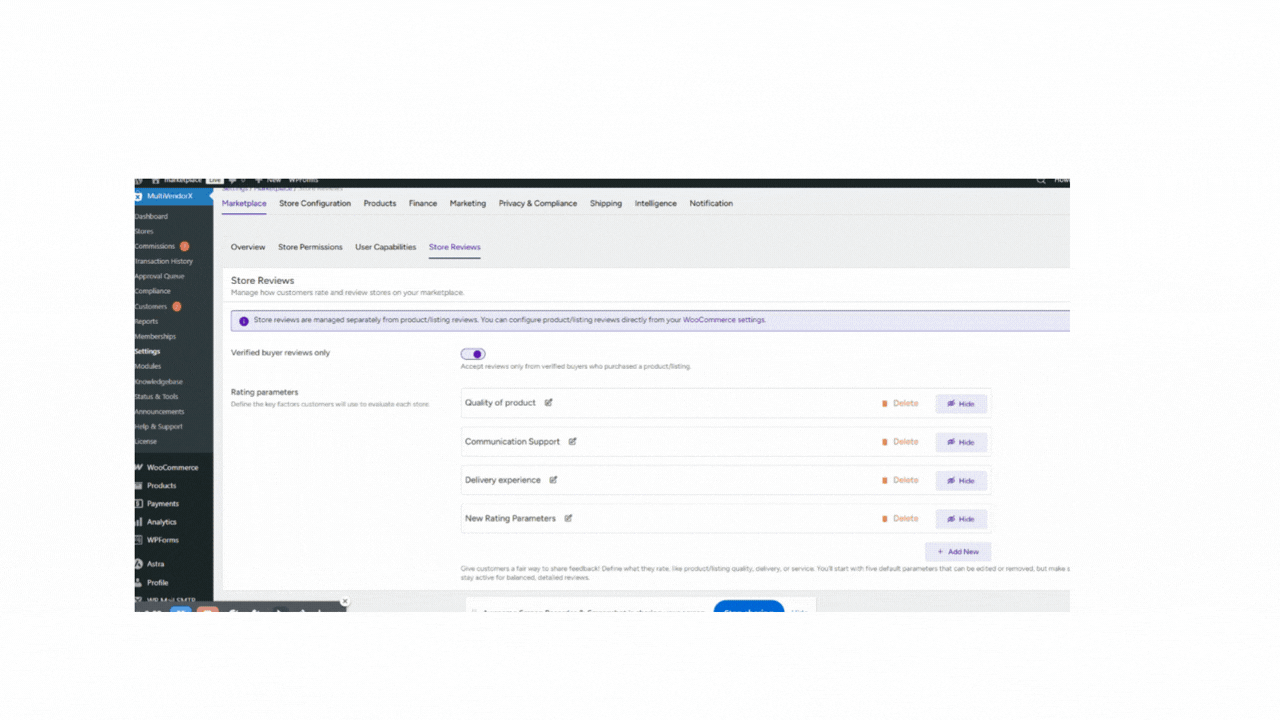The height and width of the screenshot is (720, 1280).
Task: Click edit icon next to Quality of product
Action: click(548, 403)
